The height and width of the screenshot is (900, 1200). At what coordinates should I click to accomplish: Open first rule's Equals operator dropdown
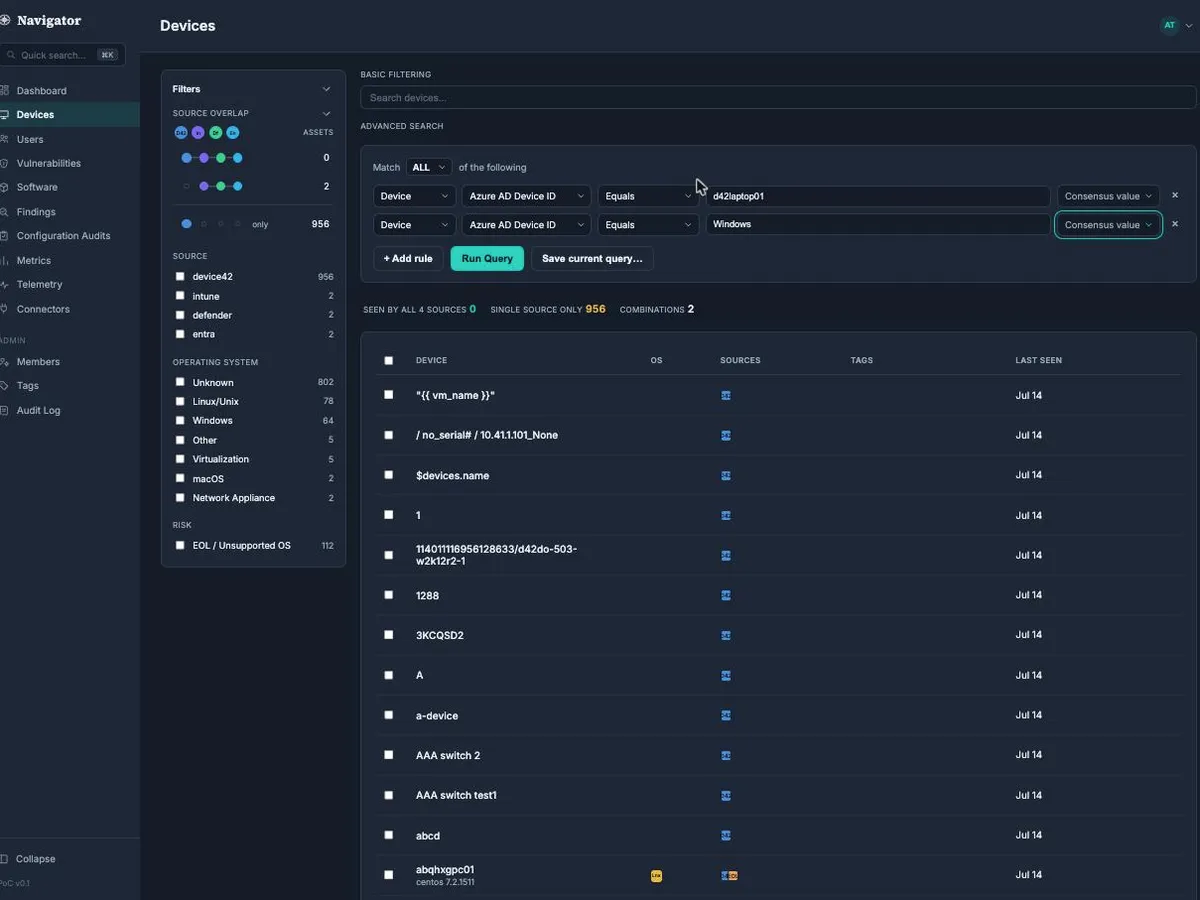[648, 196]
